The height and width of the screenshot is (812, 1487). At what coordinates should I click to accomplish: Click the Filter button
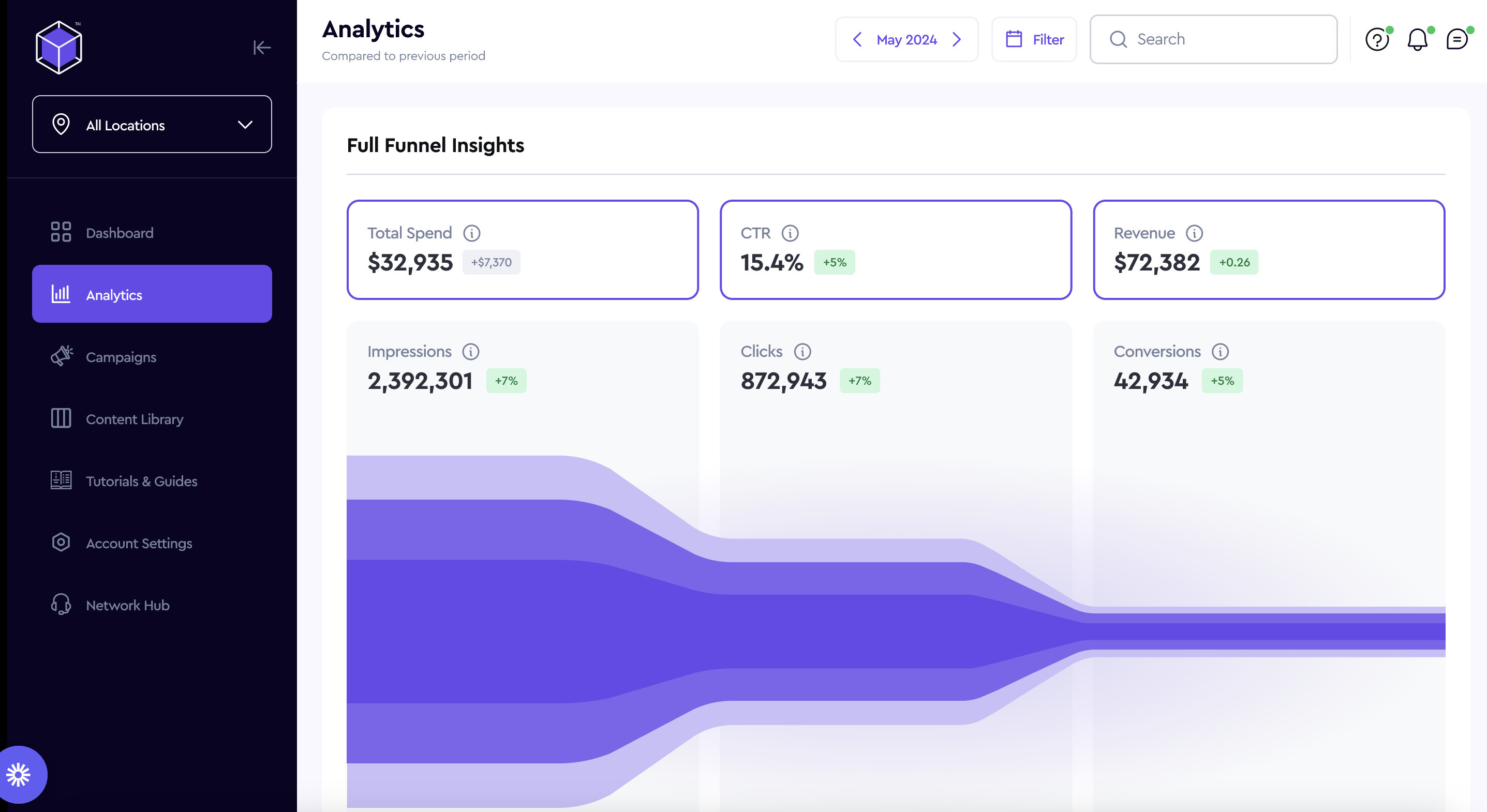pyautogui.click(x=1034, y=40)
